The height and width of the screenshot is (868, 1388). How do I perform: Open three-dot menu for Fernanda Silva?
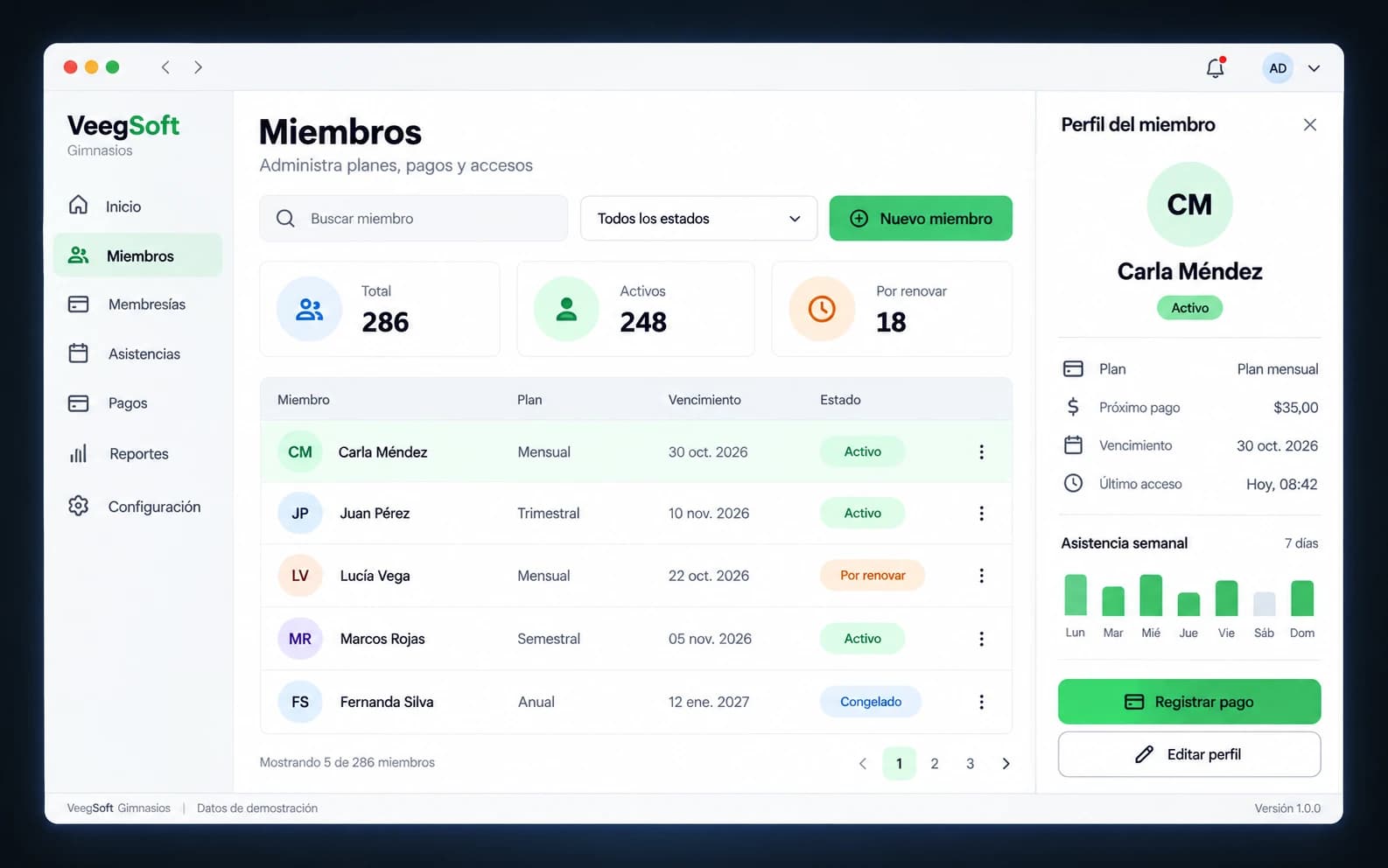click(981, 702)
